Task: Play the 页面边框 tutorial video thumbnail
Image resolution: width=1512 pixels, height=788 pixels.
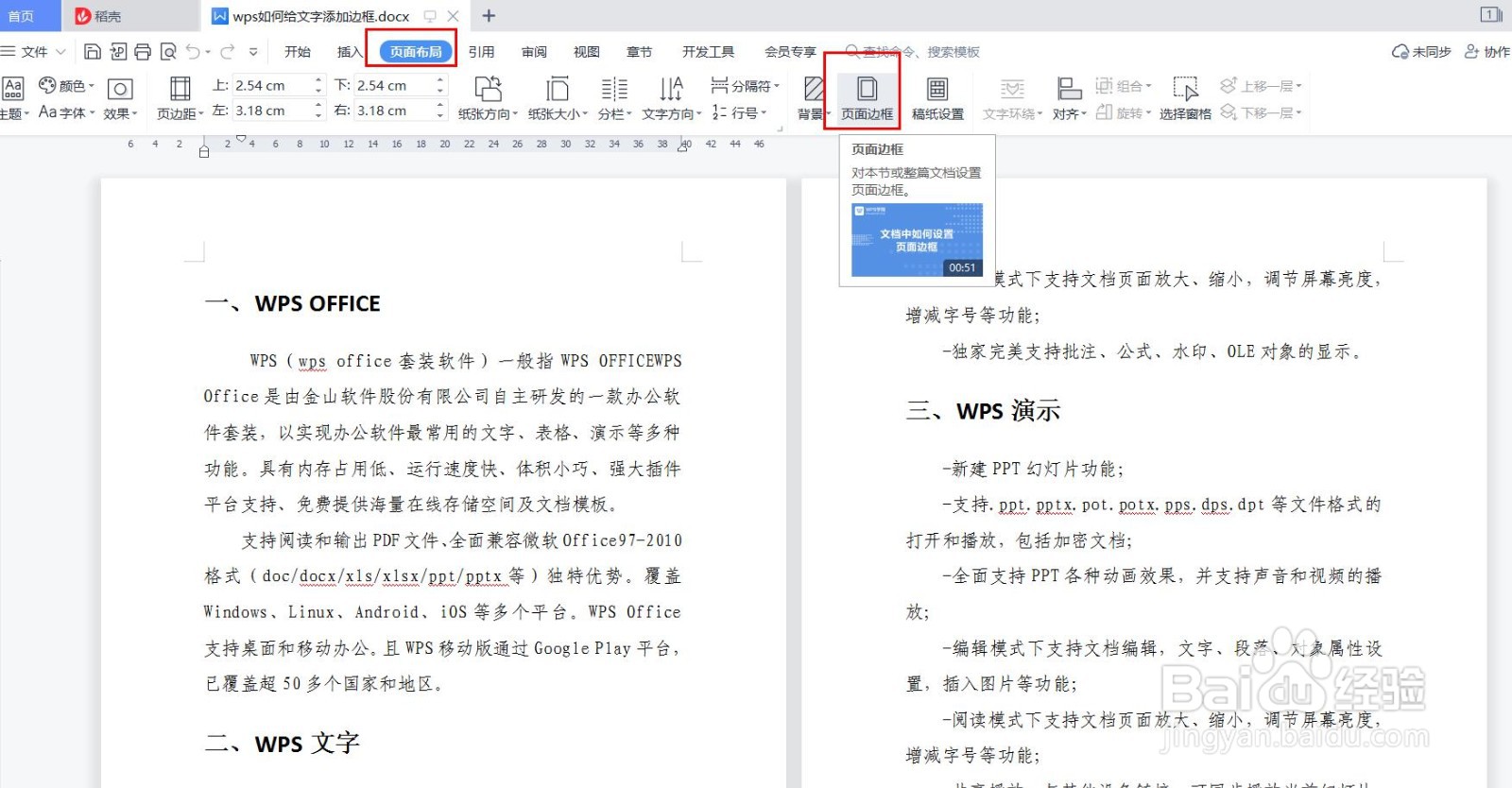Action: [x=917, y=240]
